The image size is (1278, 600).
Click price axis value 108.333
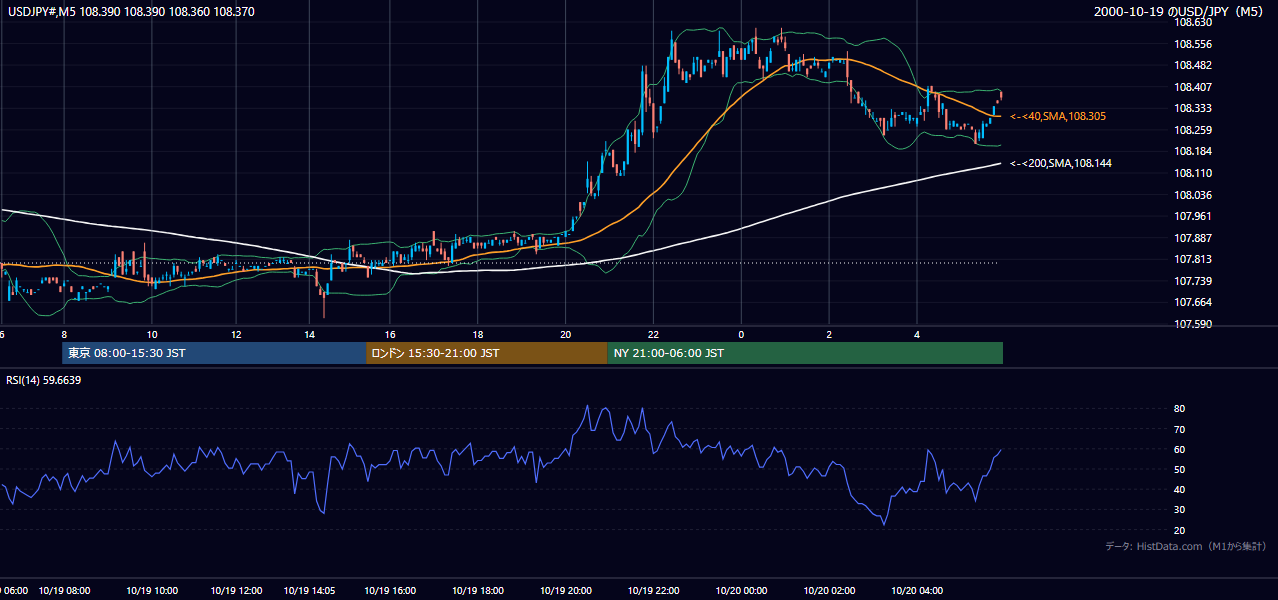pyautogui.click(x=1193, y=108)
